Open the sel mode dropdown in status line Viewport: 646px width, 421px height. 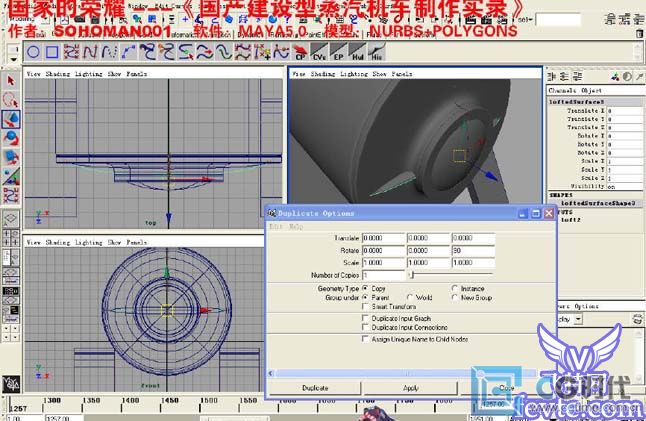click(525, 19)
